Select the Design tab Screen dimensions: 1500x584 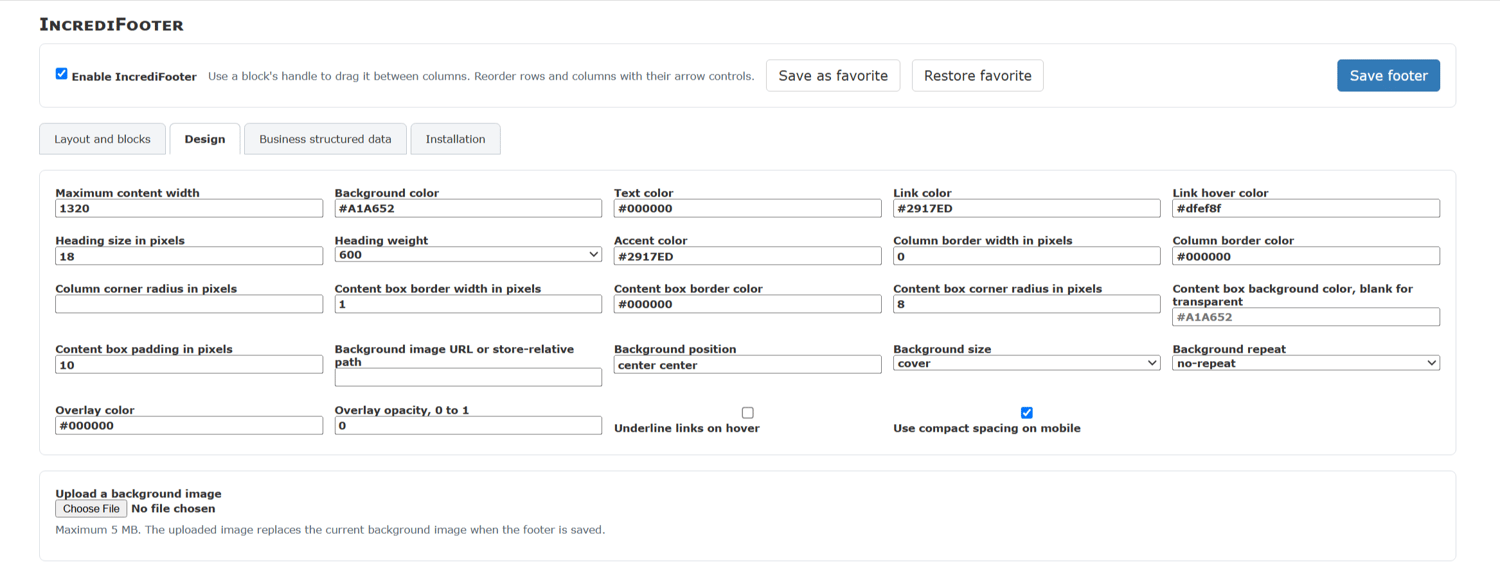pos(205,139)
